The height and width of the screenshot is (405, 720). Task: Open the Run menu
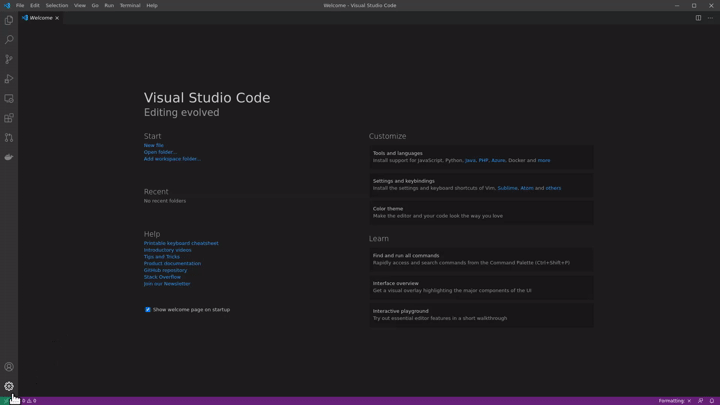(x=109, y=6)
